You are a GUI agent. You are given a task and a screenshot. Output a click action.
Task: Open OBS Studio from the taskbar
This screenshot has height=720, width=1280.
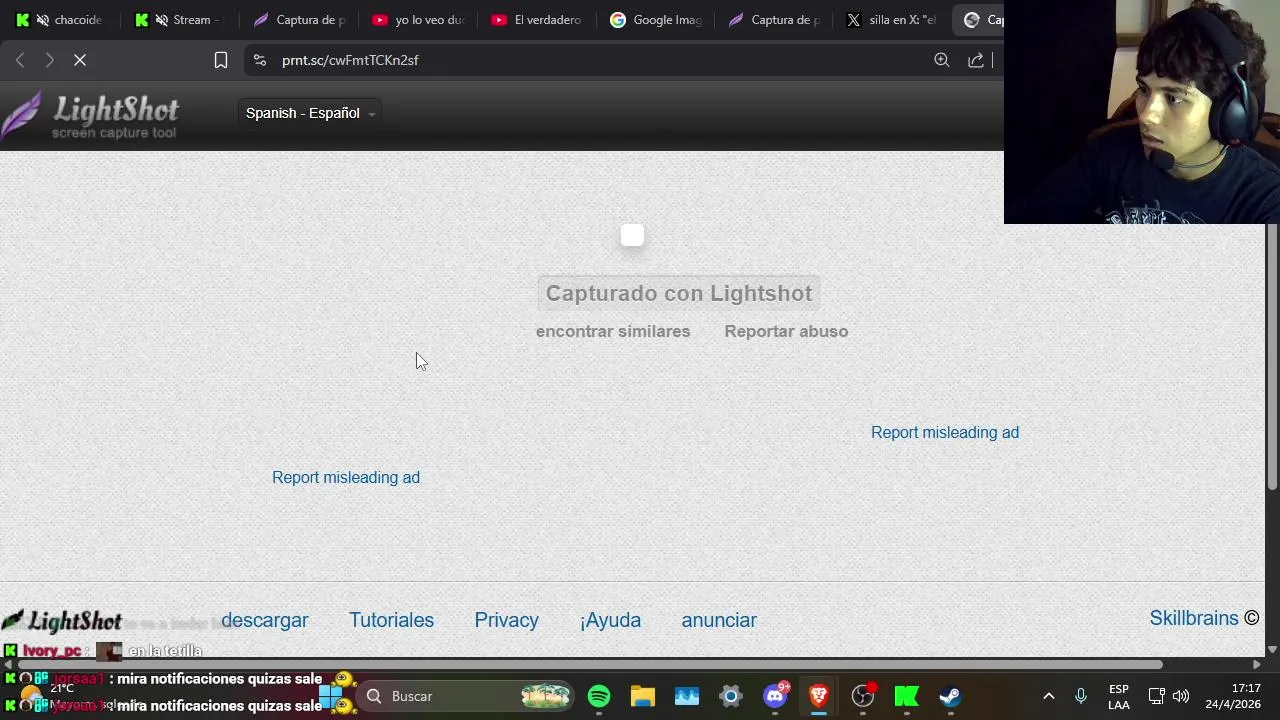pos(863,696)
